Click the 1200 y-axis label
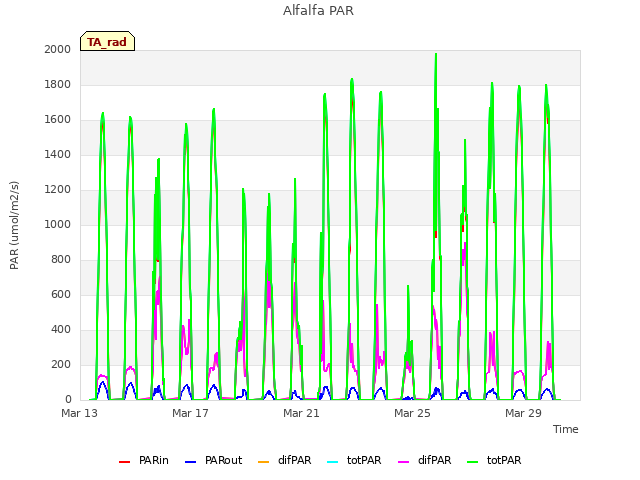The image size is (640, 480). coord(58,189)
